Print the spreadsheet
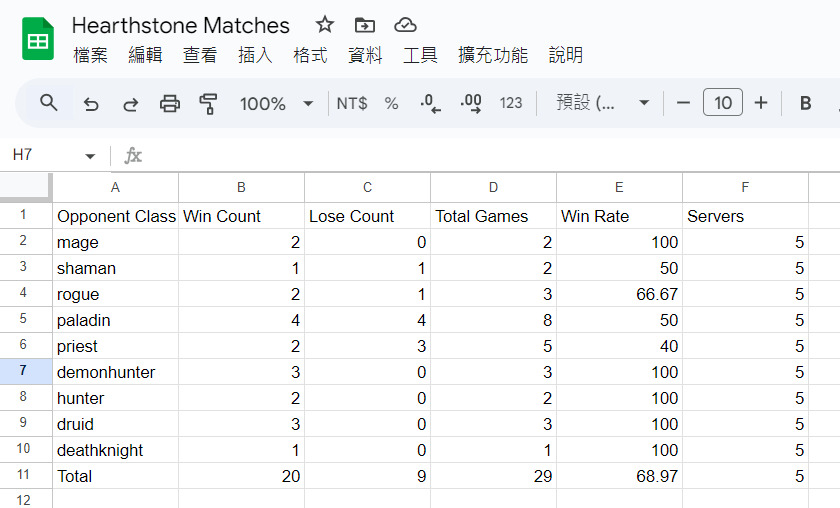The width and height of the screenshot is (840, 508). 170,103
